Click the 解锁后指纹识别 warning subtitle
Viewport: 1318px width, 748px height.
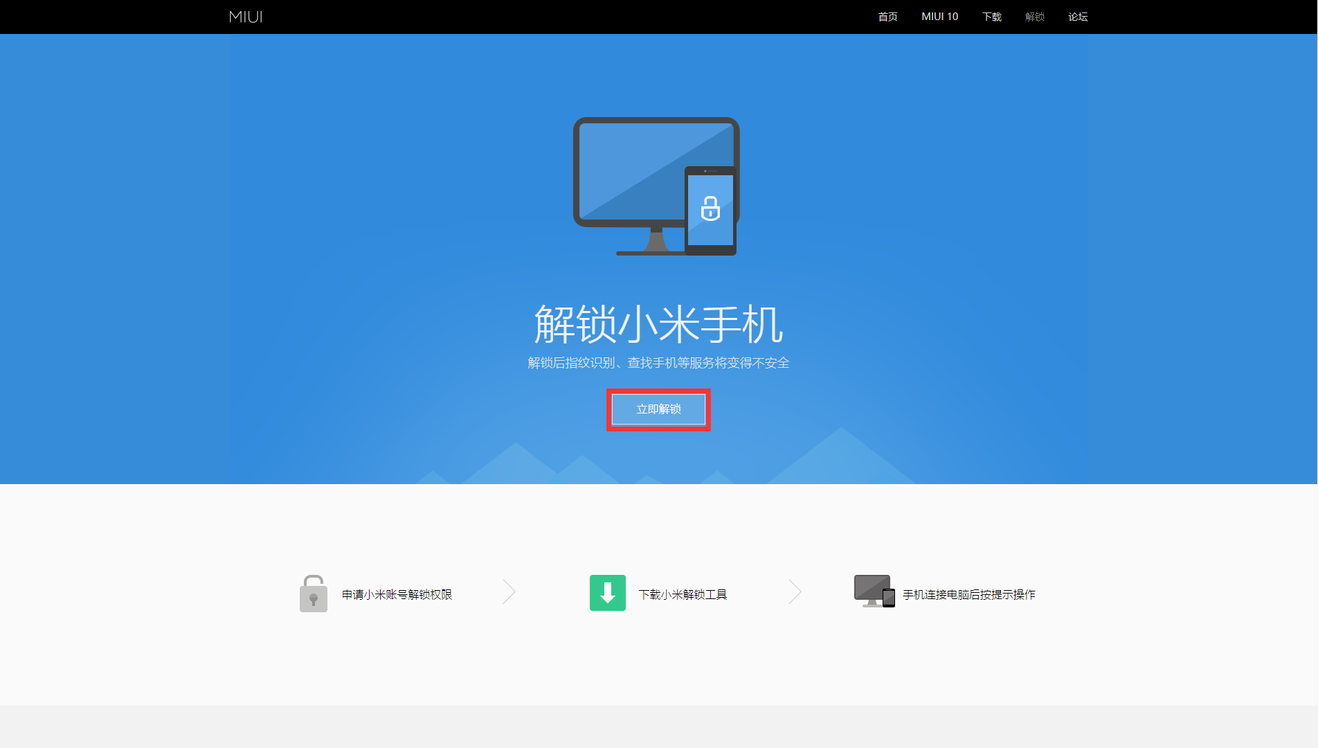(x=659, y=363)
